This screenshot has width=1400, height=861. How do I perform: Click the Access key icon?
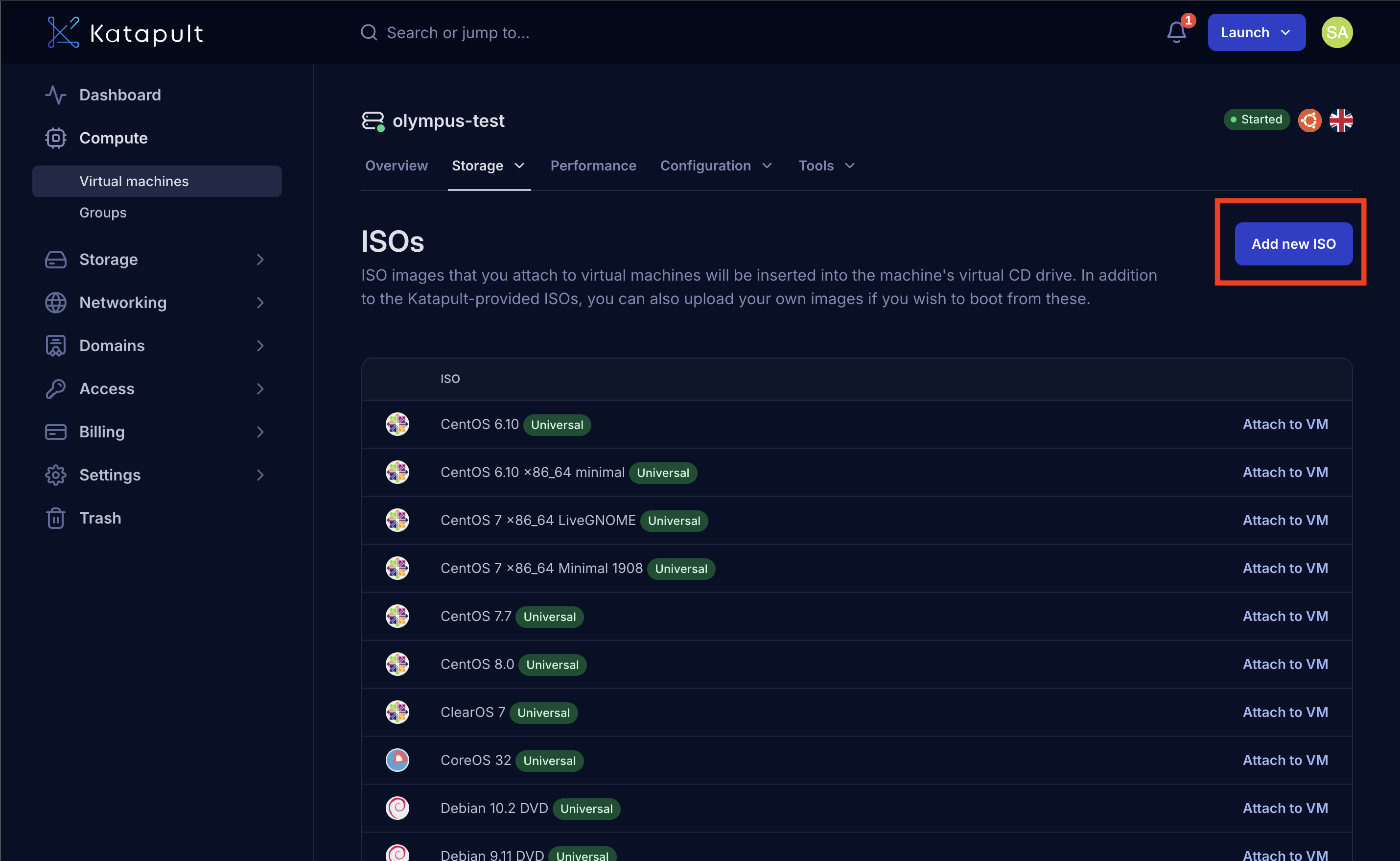coord(55,389)
